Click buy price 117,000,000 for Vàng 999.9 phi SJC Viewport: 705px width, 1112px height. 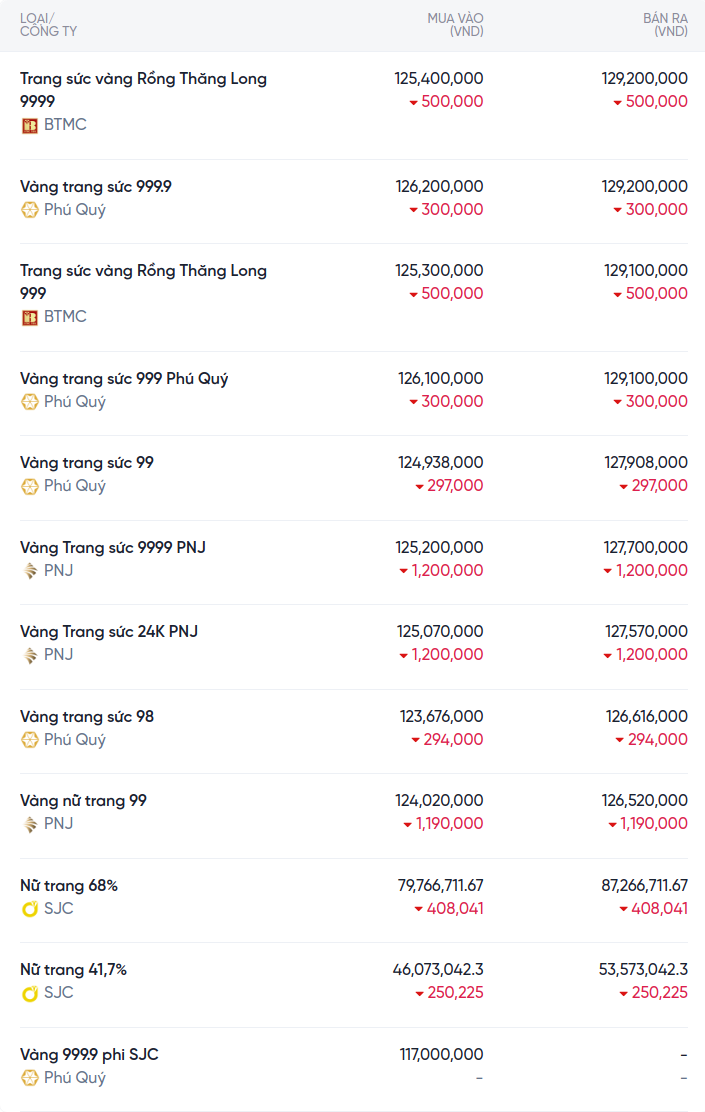pos(441,1055)
